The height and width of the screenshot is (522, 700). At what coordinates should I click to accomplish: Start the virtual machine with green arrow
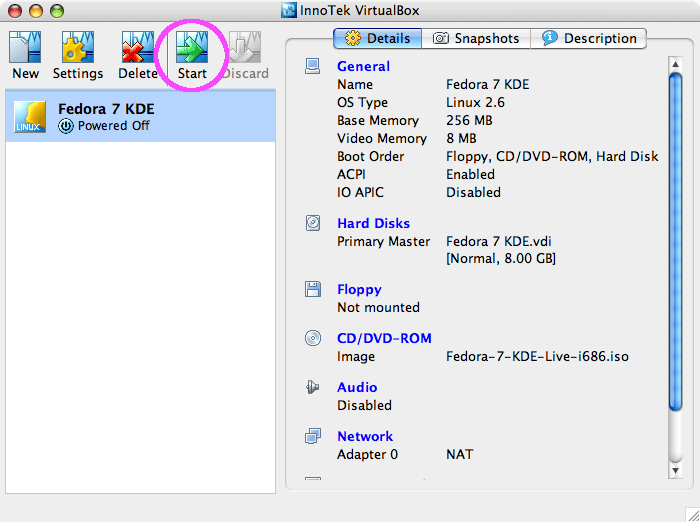tap(191, 48)
